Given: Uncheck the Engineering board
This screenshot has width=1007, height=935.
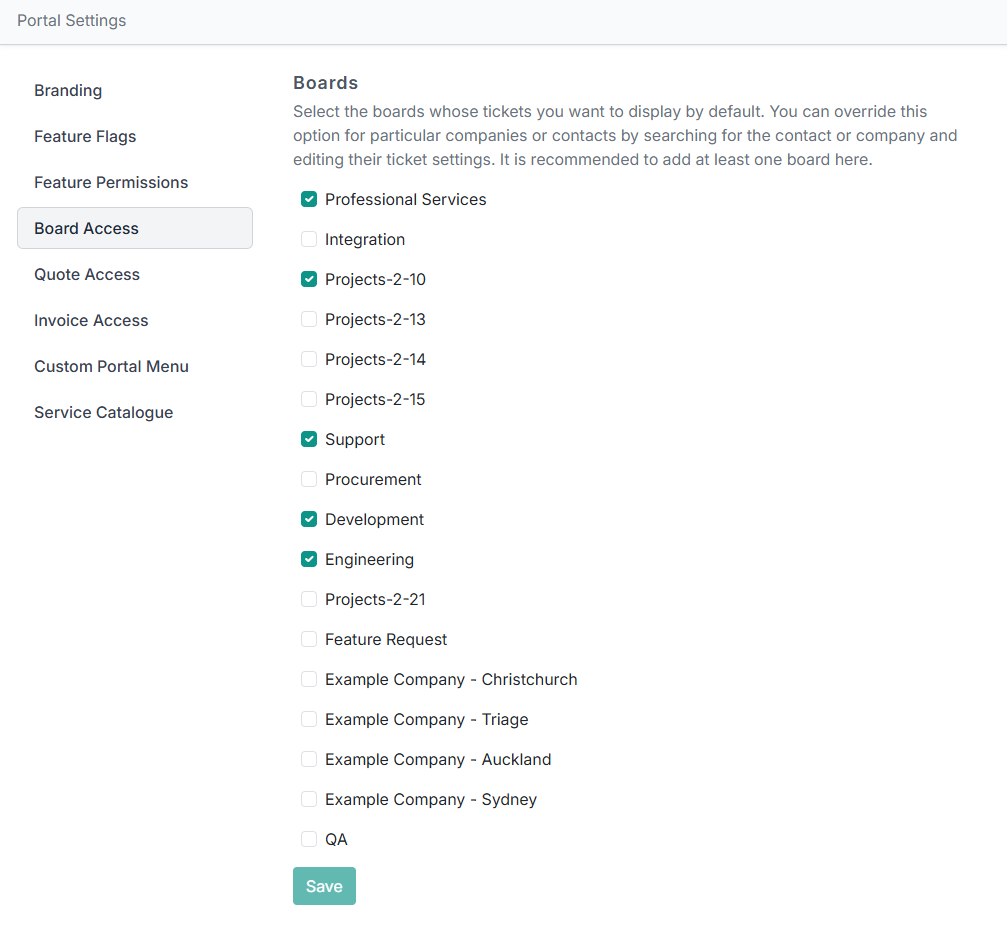Looking at the screenshot, I should click(309, 559).
